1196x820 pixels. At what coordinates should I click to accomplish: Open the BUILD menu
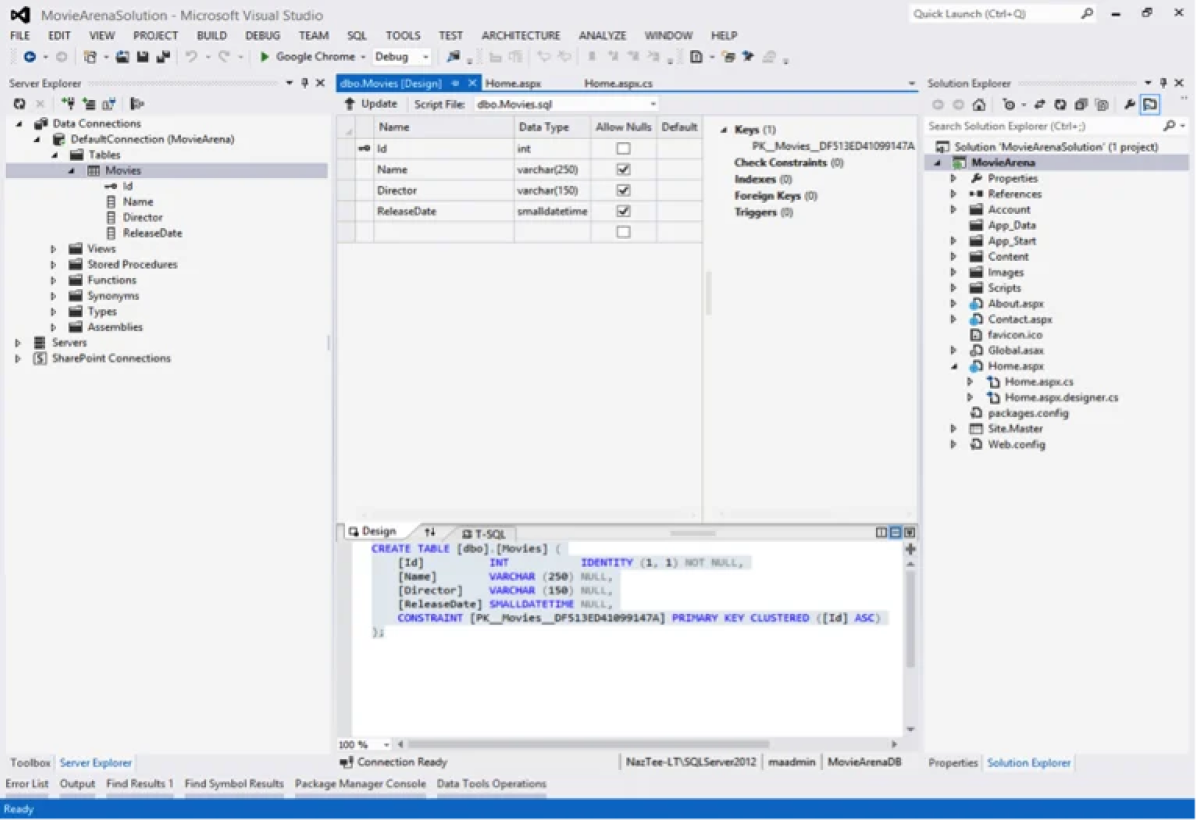[211, 35]
